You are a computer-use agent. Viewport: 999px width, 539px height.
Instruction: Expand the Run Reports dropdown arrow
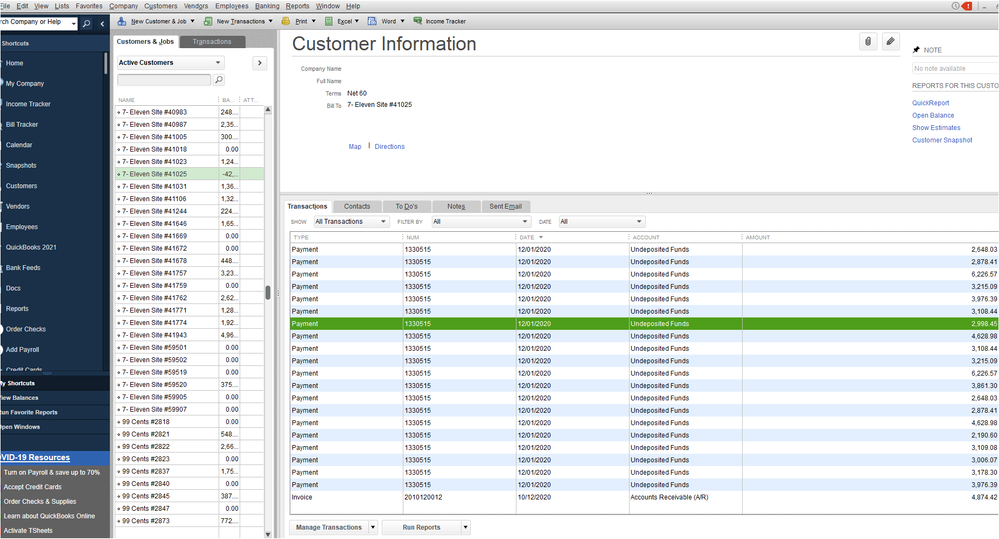click(465, 527)
